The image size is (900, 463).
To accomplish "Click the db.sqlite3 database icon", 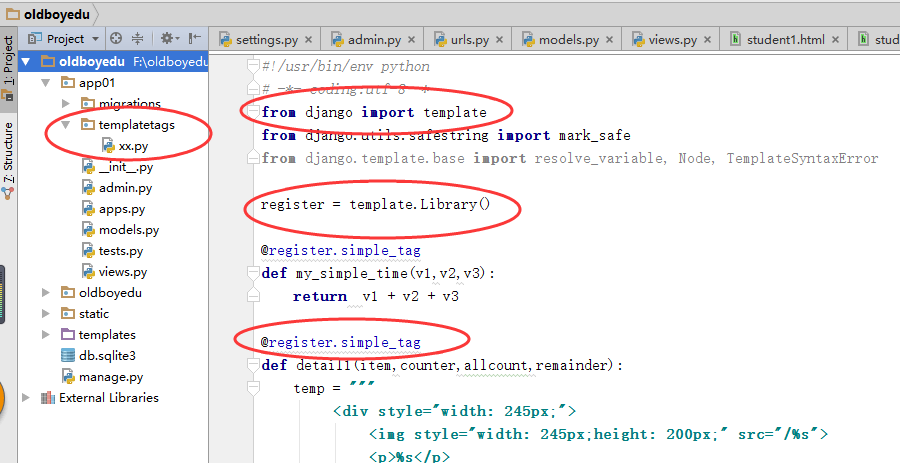I will [x=68, y=356].
